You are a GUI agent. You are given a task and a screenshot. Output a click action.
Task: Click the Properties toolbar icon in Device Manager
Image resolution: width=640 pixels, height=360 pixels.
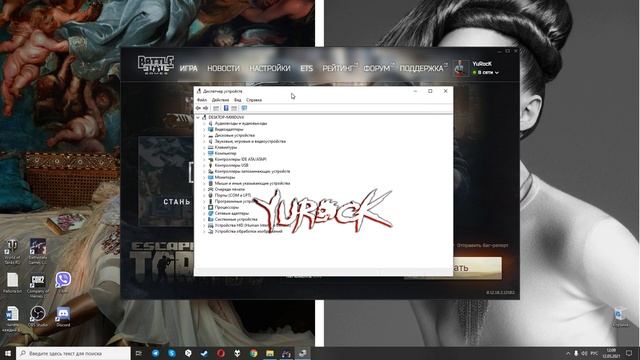coord(216,108)
